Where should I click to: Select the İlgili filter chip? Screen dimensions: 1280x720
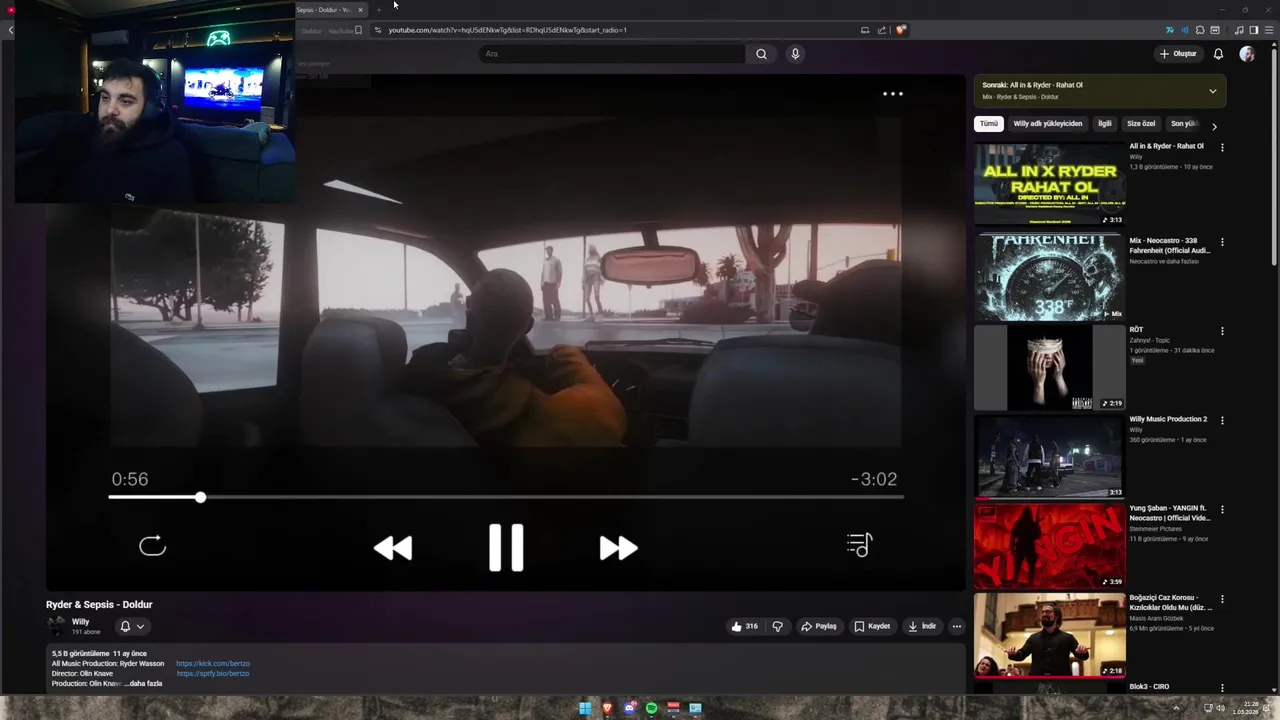click(1105, 124)
